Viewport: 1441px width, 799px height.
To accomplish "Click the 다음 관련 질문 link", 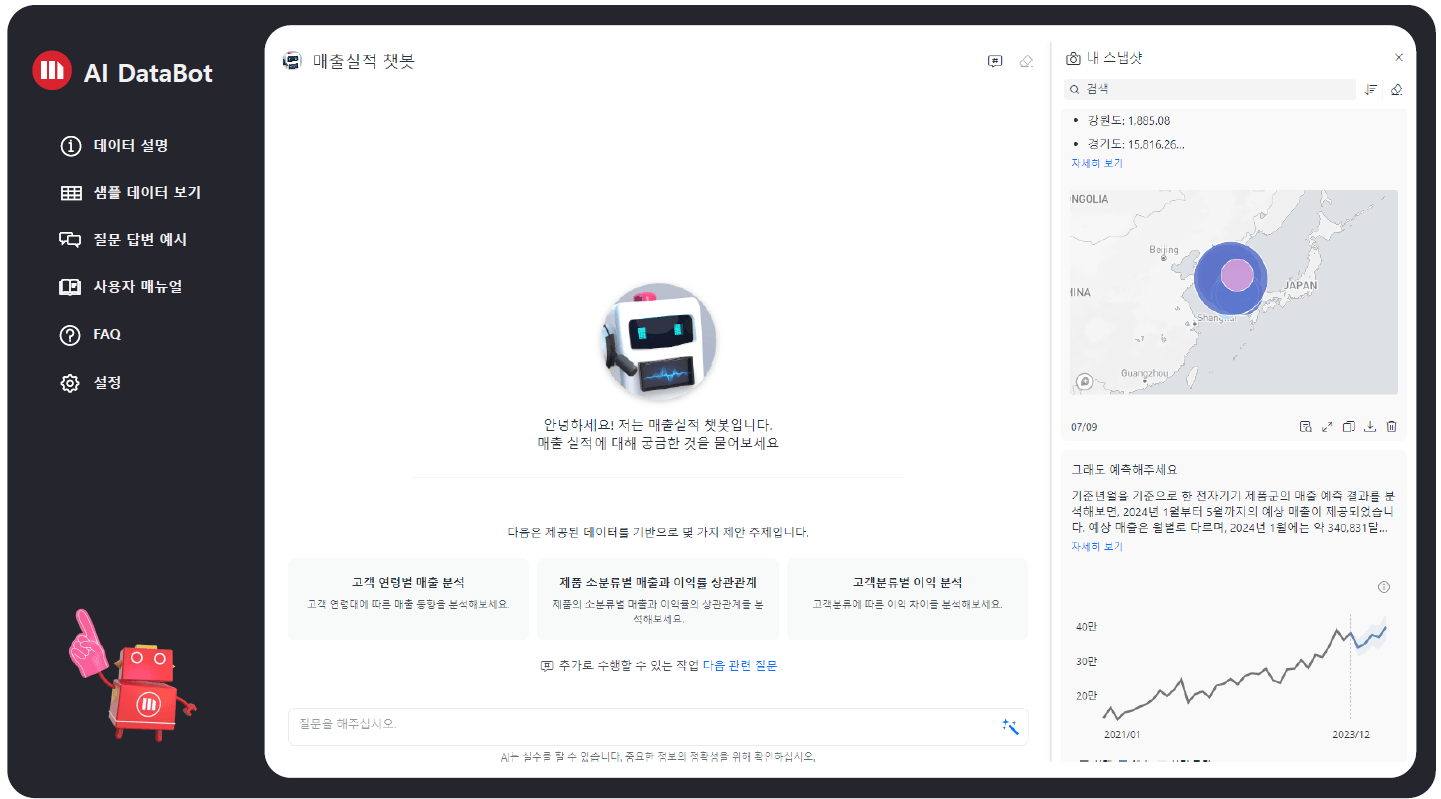I will 739,666.
